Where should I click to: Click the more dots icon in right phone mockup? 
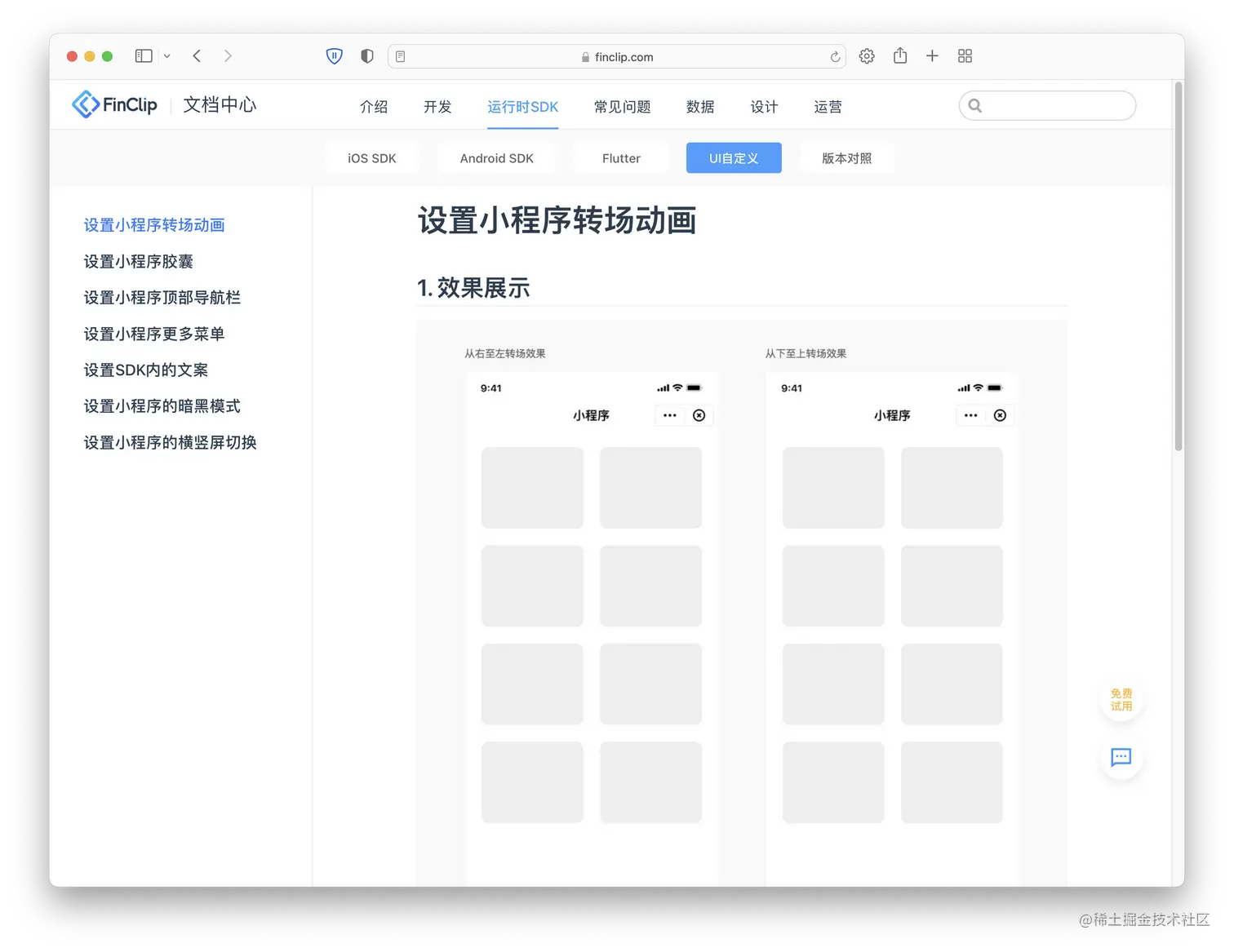(x=970, y=415)
